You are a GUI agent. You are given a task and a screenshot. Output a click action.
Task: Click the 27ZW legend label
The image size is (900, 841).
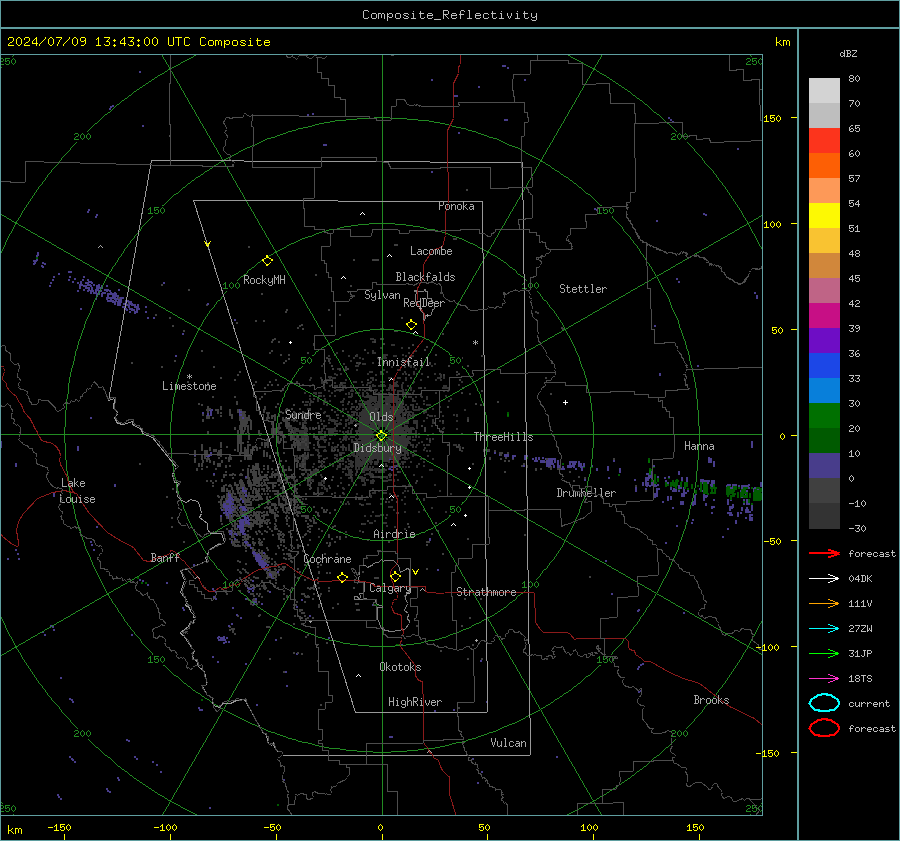click(x=860, y=629)
